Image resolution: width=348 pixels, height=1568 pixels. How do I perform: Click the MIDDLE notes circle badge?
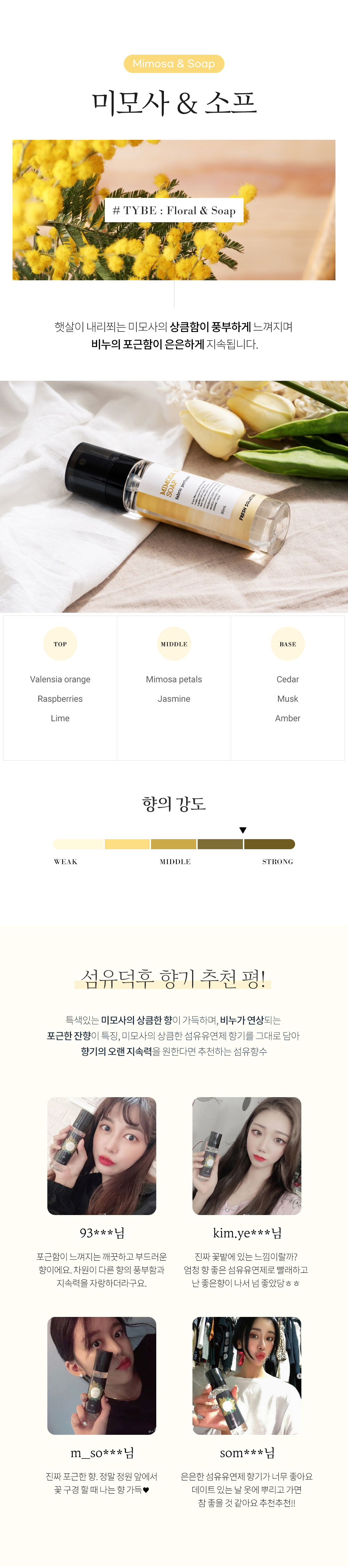click(x=174, y=644)
